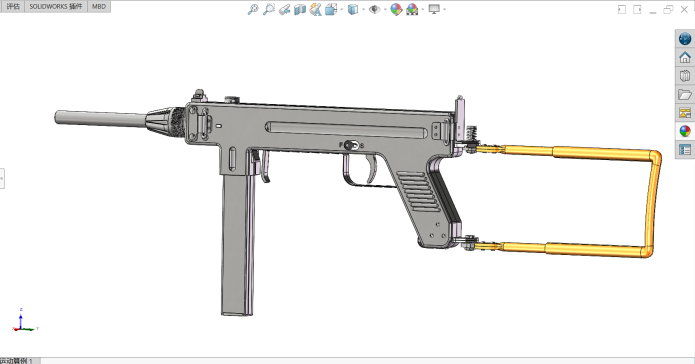The image size is (695, 364).
Task: Toggle the Hide/Show Items eye icon
Action: tap(375, 9)
